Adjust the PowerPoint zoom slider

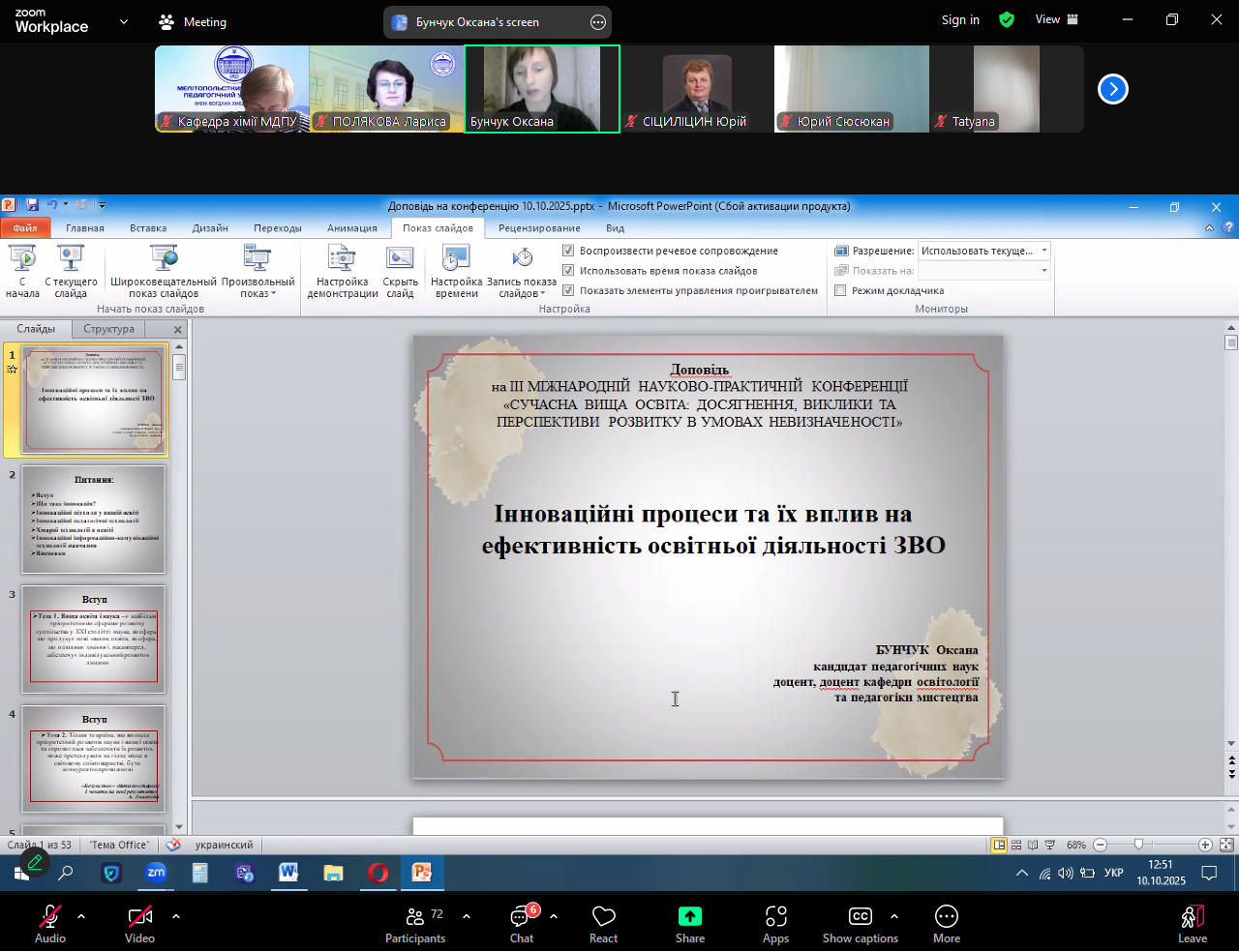tap(1138, 845)
